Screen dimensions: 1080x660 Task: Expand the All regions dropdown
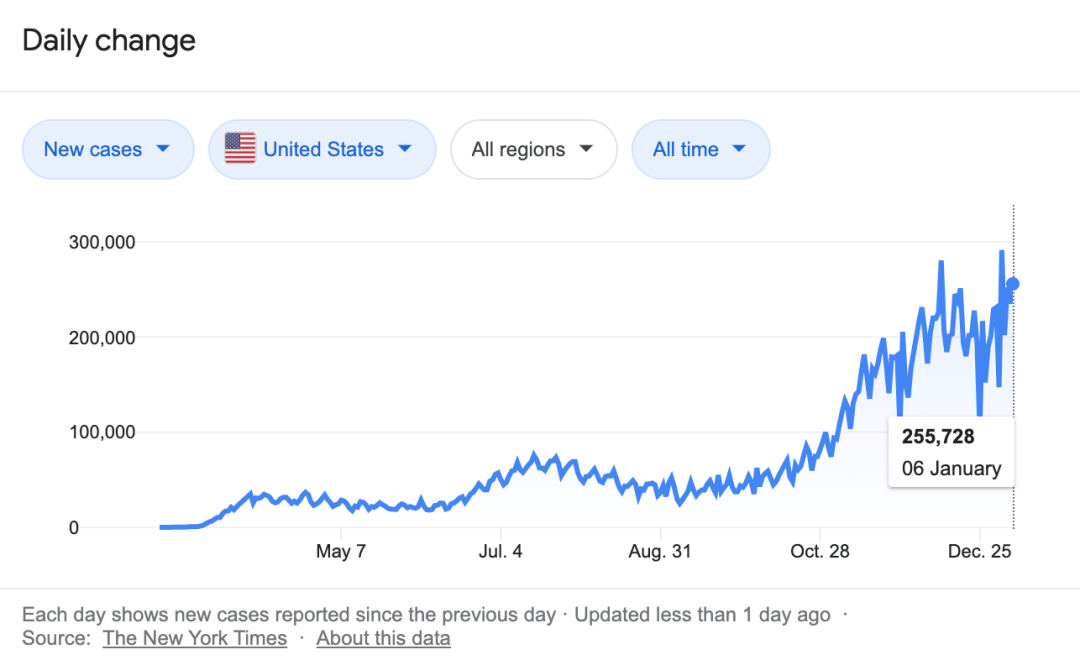pyautogui.click(x=533, y=150)
